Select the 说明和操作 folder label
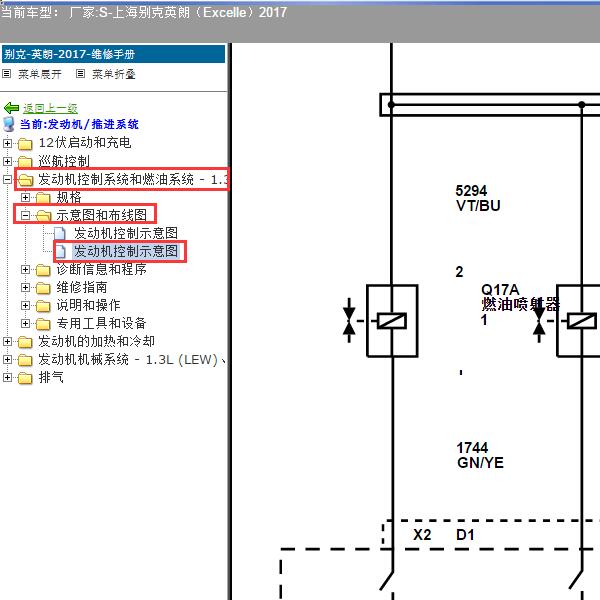 [88, 305]
